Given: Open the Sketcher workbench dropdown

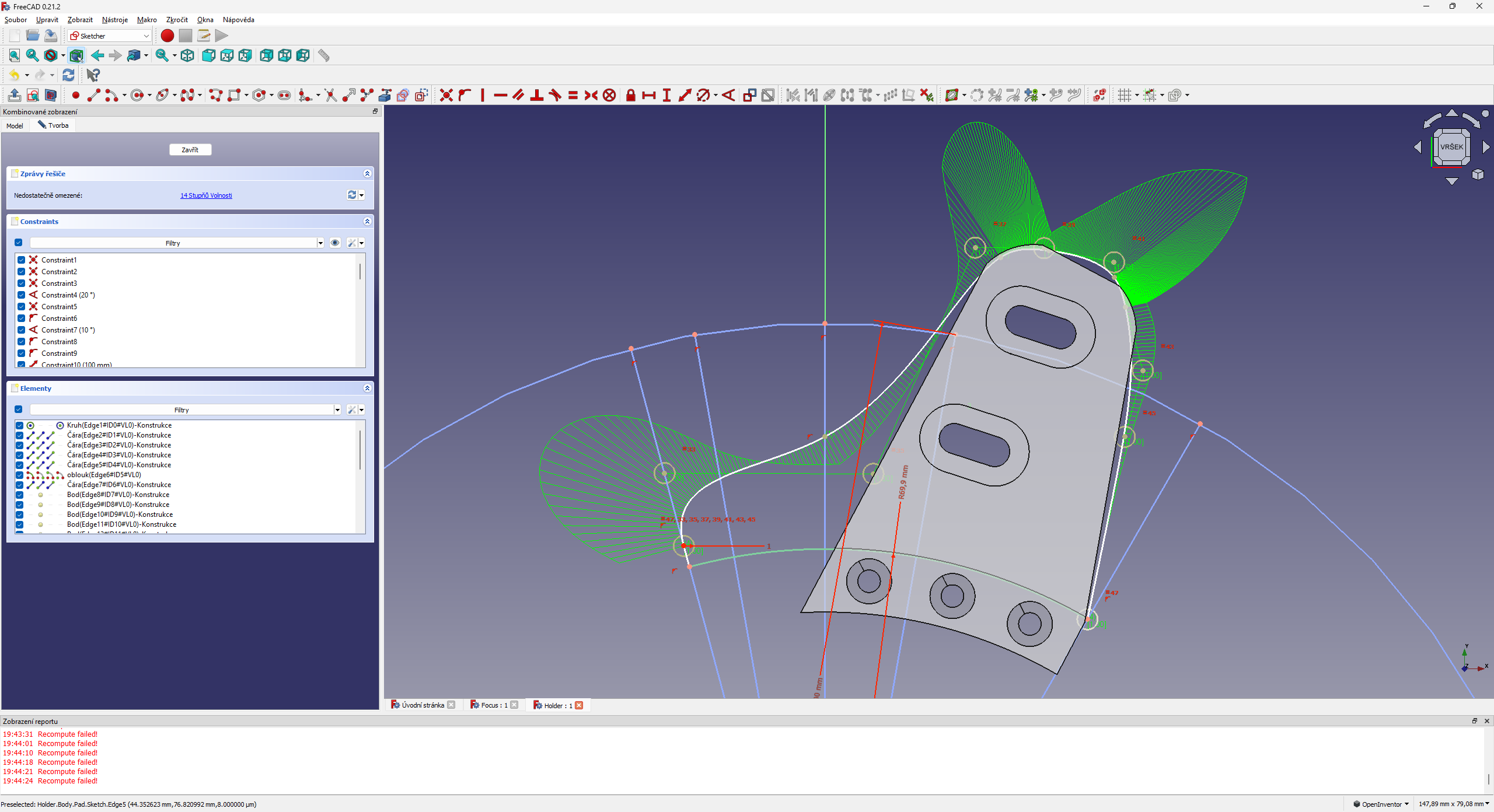Looking at the screenshot, I should tap(110, 36).
